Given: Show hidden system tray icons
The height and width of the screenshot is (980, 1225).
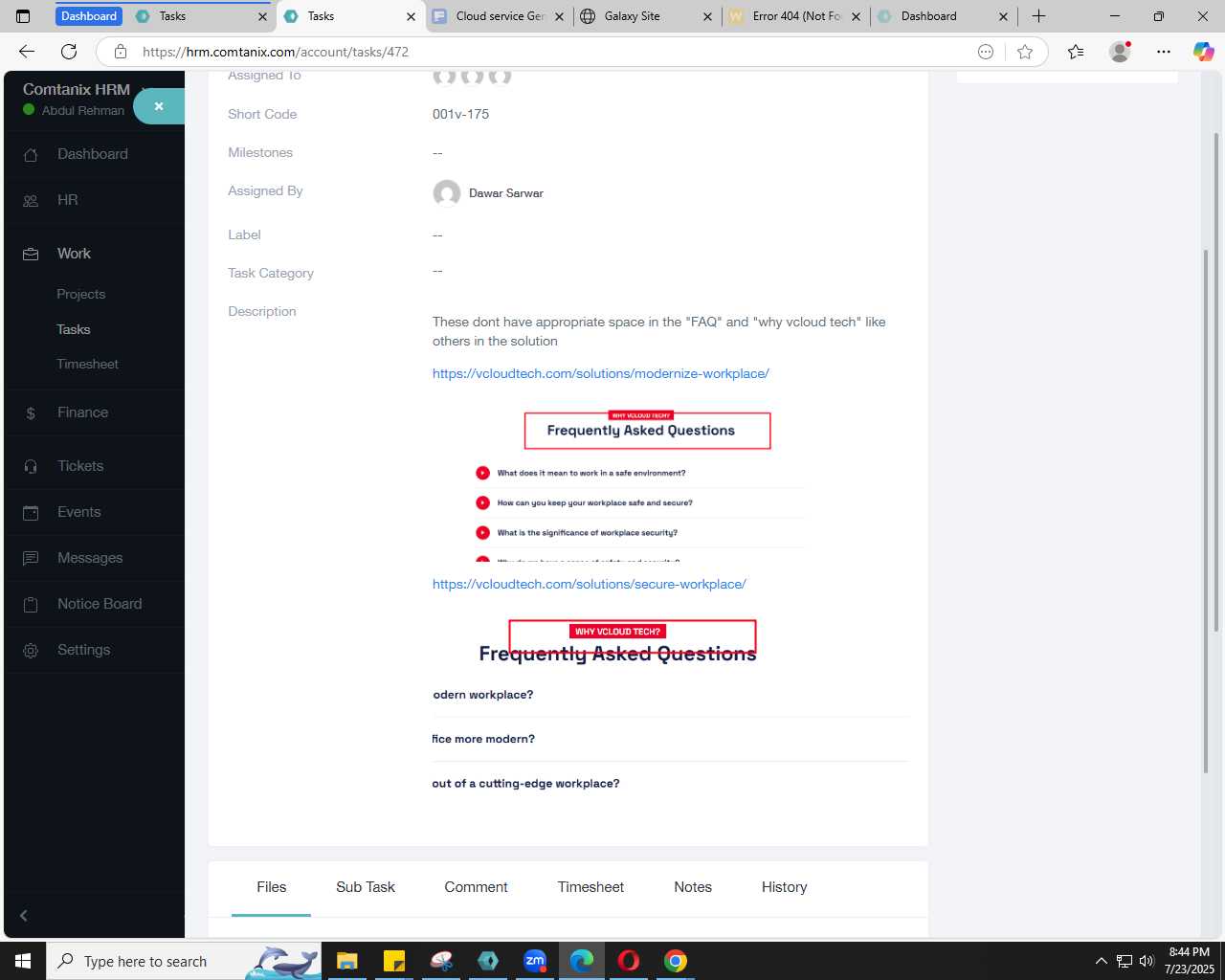Looking at the screenshot, I should click(1101, 961).
